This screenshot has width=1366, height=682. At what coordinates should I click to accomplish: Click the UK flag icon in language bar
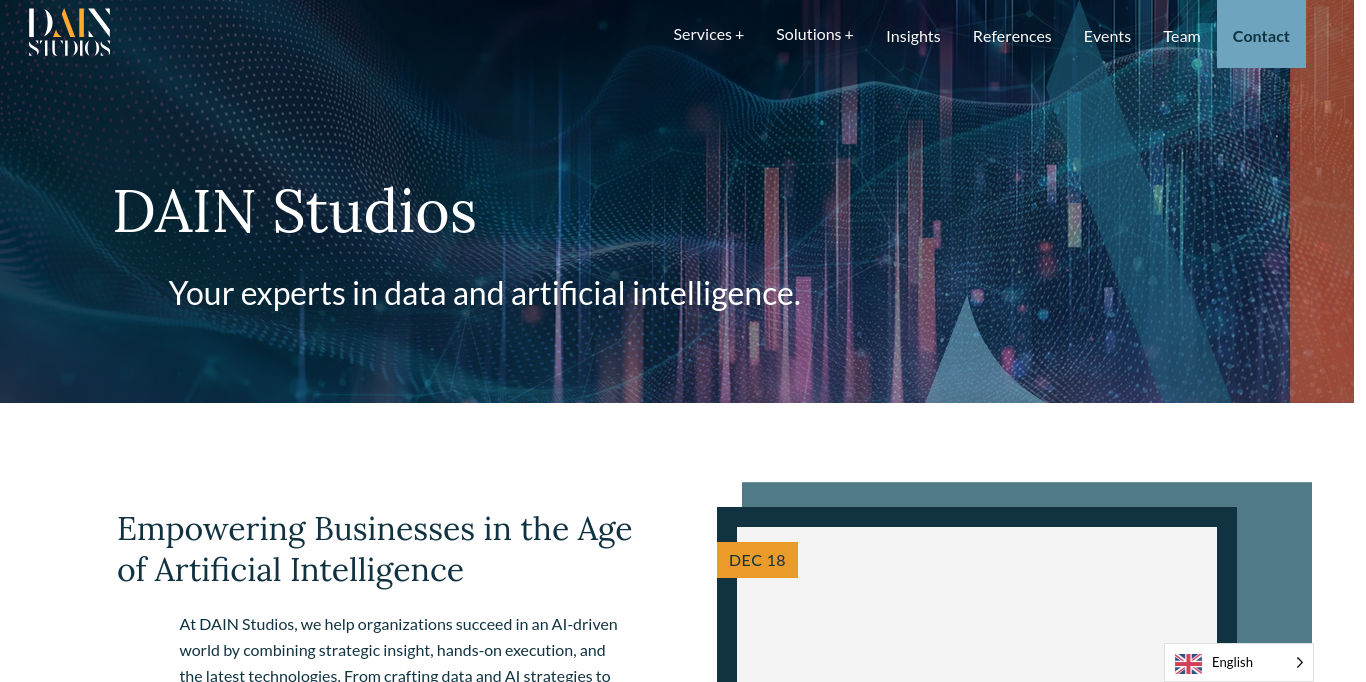point(1188,663)
